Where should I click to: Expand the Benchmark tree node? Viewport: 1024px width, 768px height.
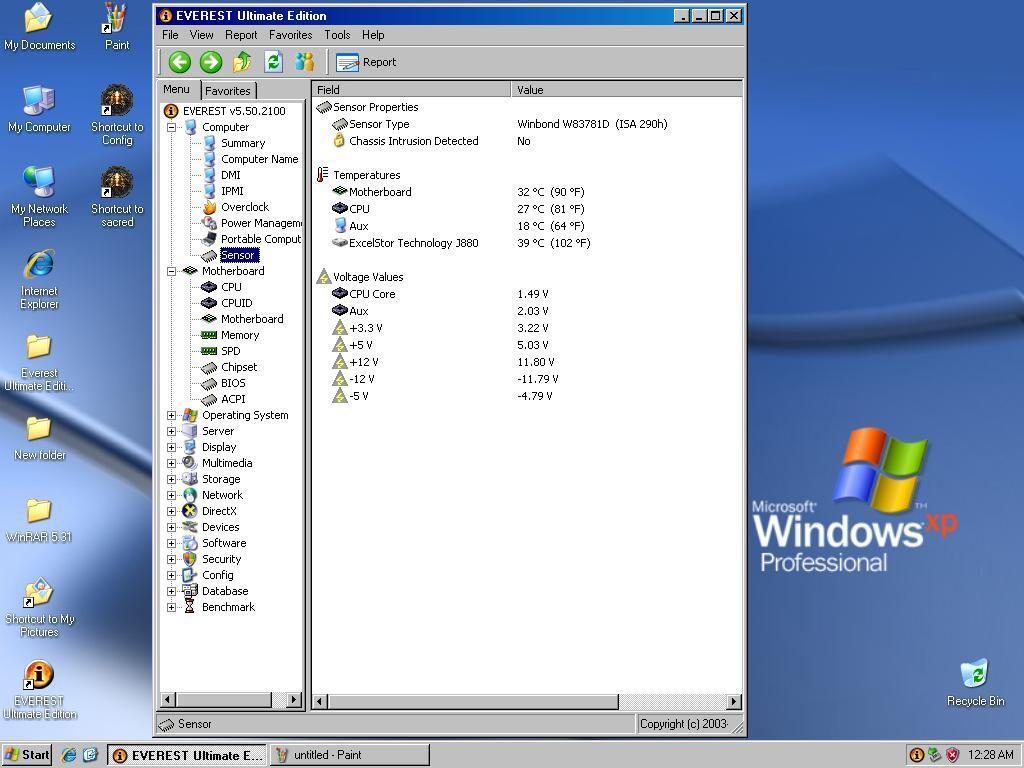(171, 607)
